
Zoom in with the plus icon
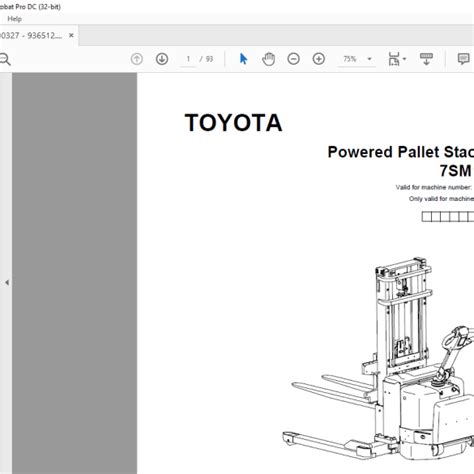tap(319, 59)
